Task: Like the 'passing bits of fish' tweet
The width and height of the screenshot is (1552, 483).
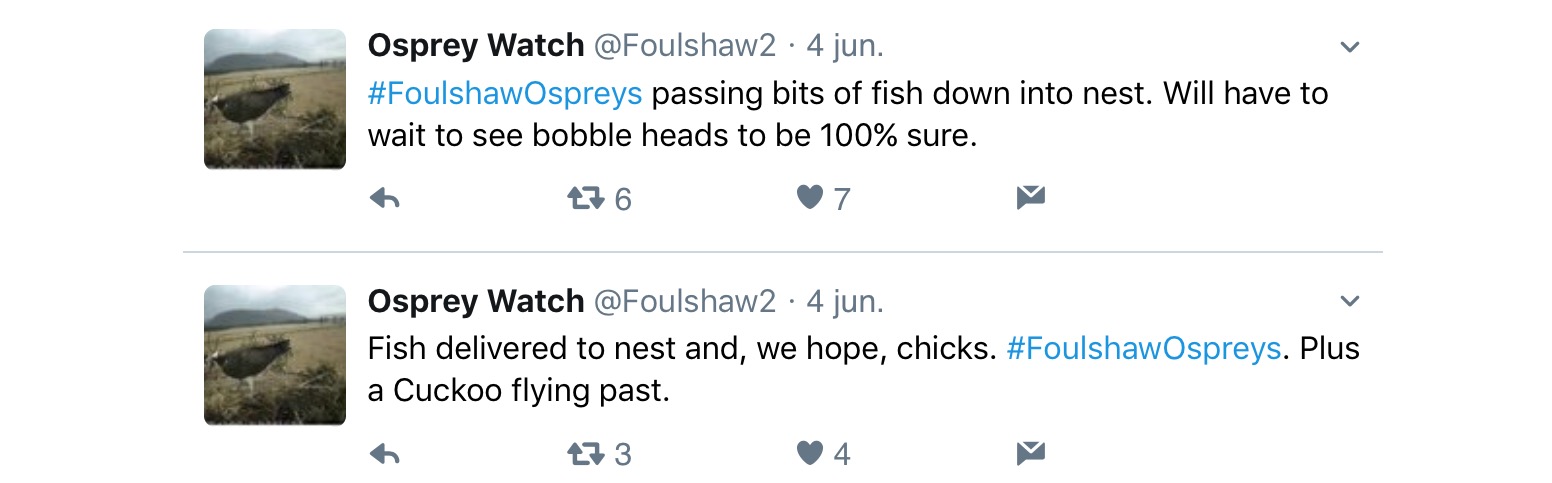Action: tap(809, 199)
